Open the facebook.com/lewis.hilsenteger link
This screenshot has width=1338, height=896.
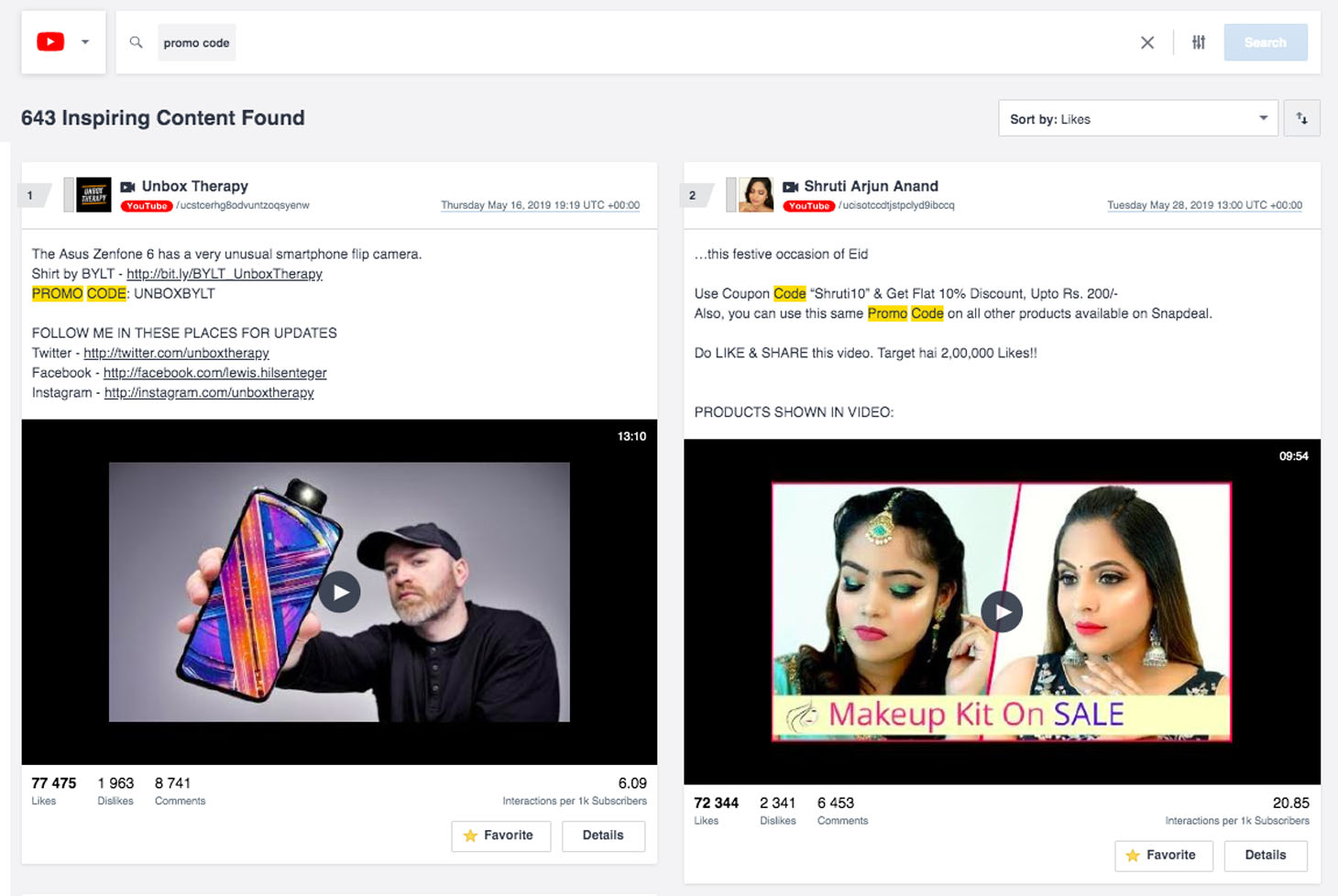tap(214, 373)
